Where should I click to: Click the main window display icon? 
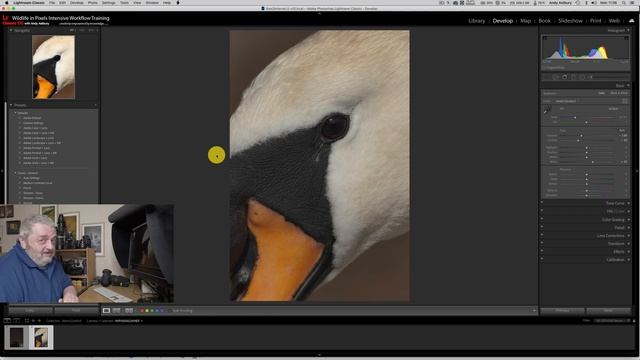pos(7,321)
